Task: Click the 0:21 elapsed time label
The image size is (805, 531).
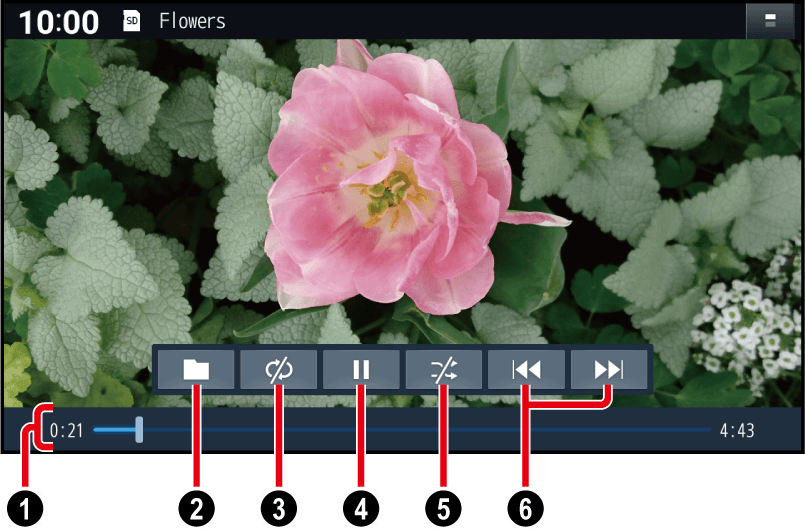Action: coord(66,430)
